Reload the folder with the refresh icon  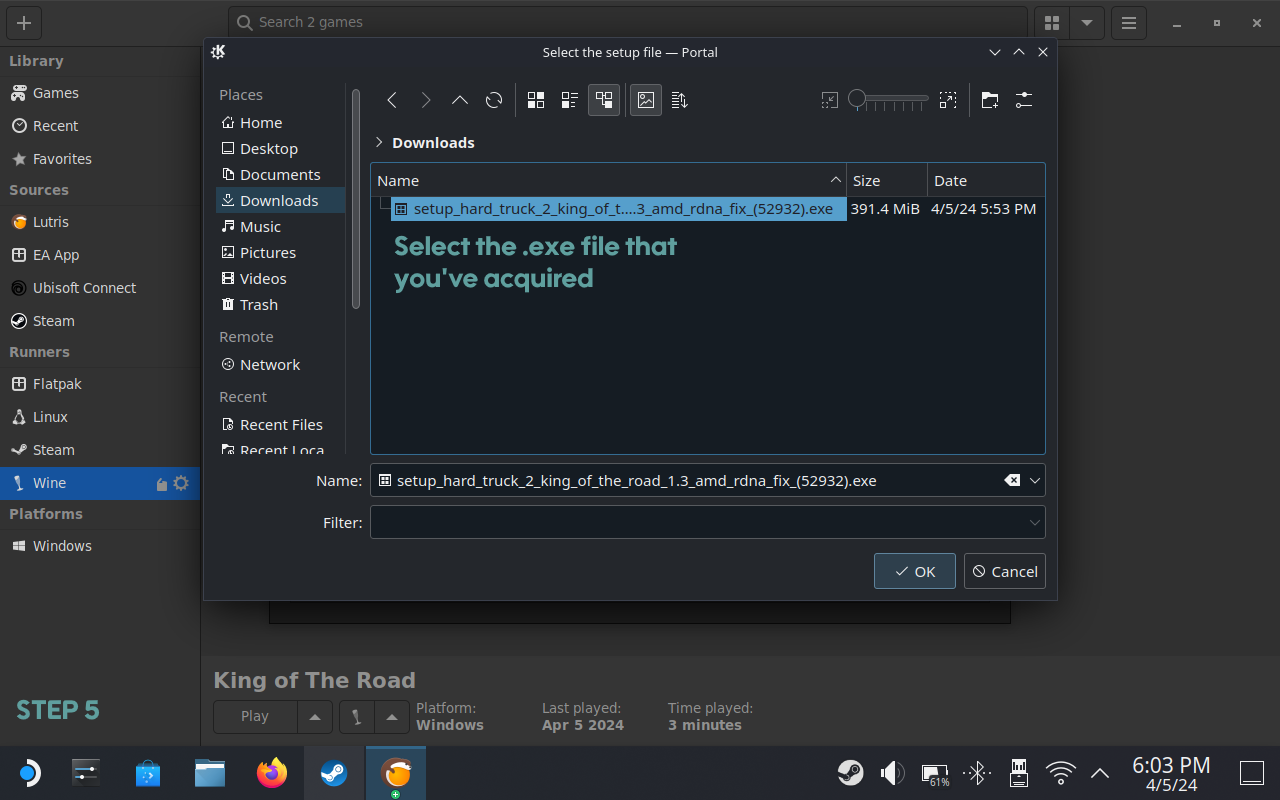(494, 100)
